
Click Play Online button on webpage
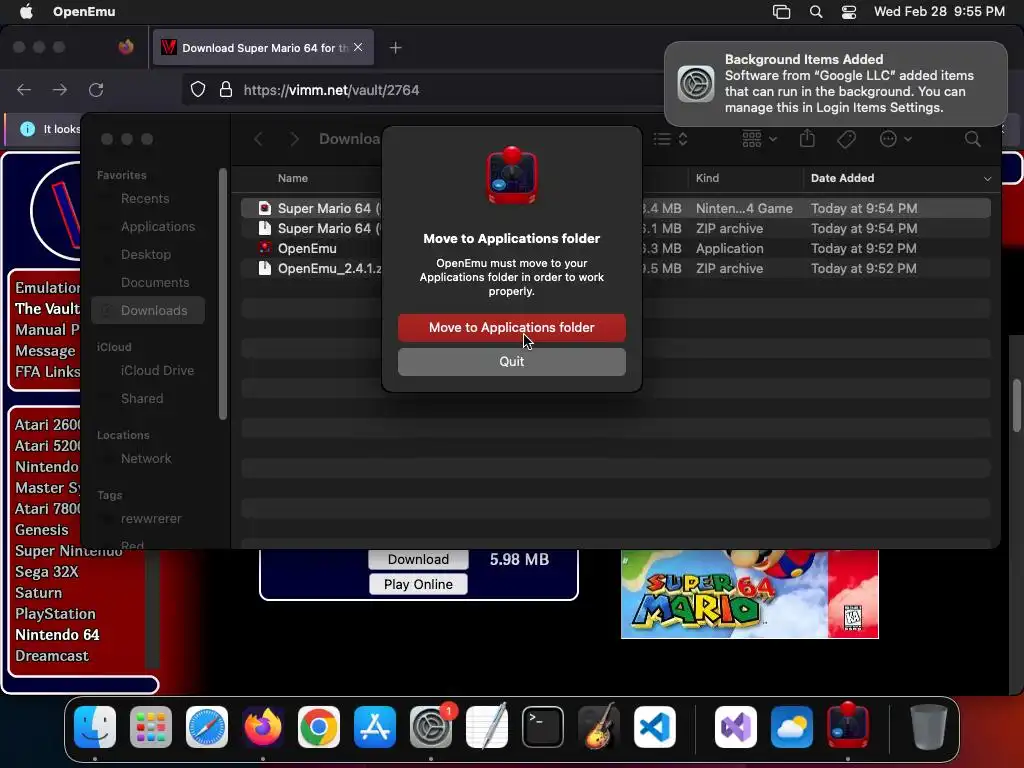(x=418, y=584)
